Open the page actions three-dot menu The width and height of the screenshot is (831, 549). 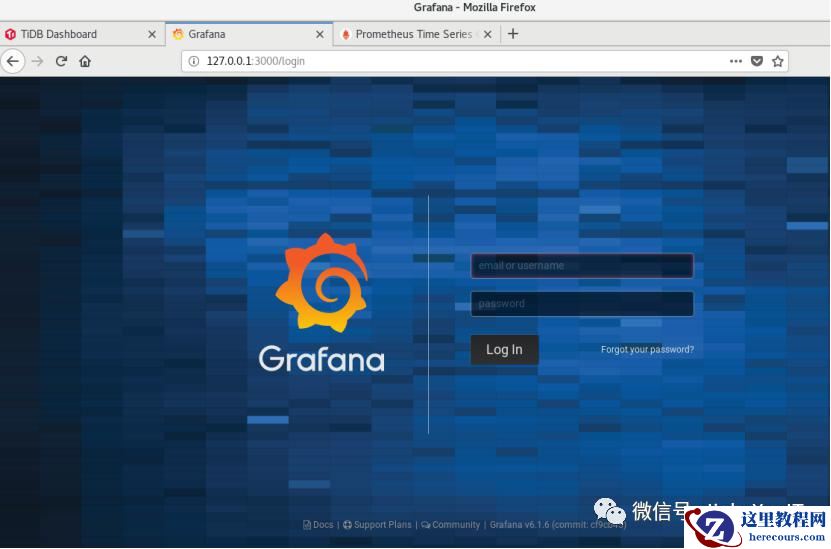[x=736, y=61]
